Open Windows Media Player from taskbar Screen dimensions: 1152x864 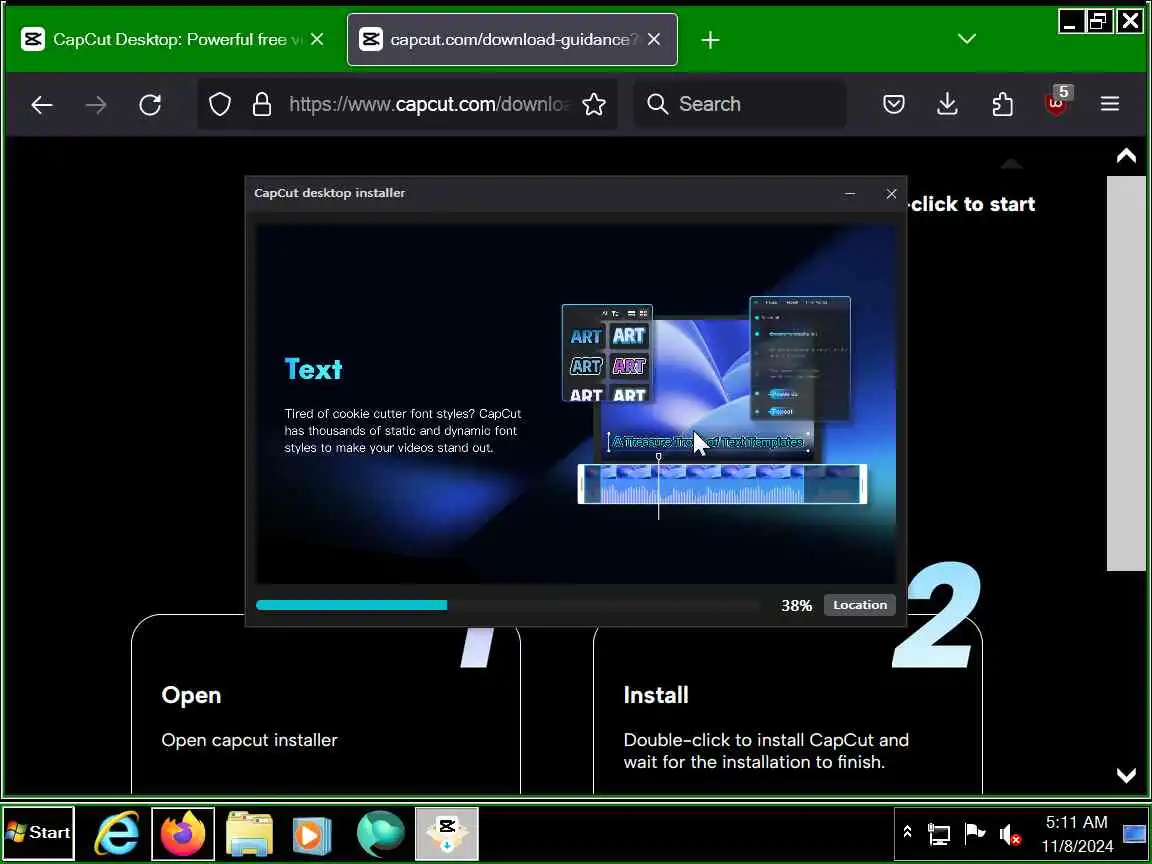point(312,835)
